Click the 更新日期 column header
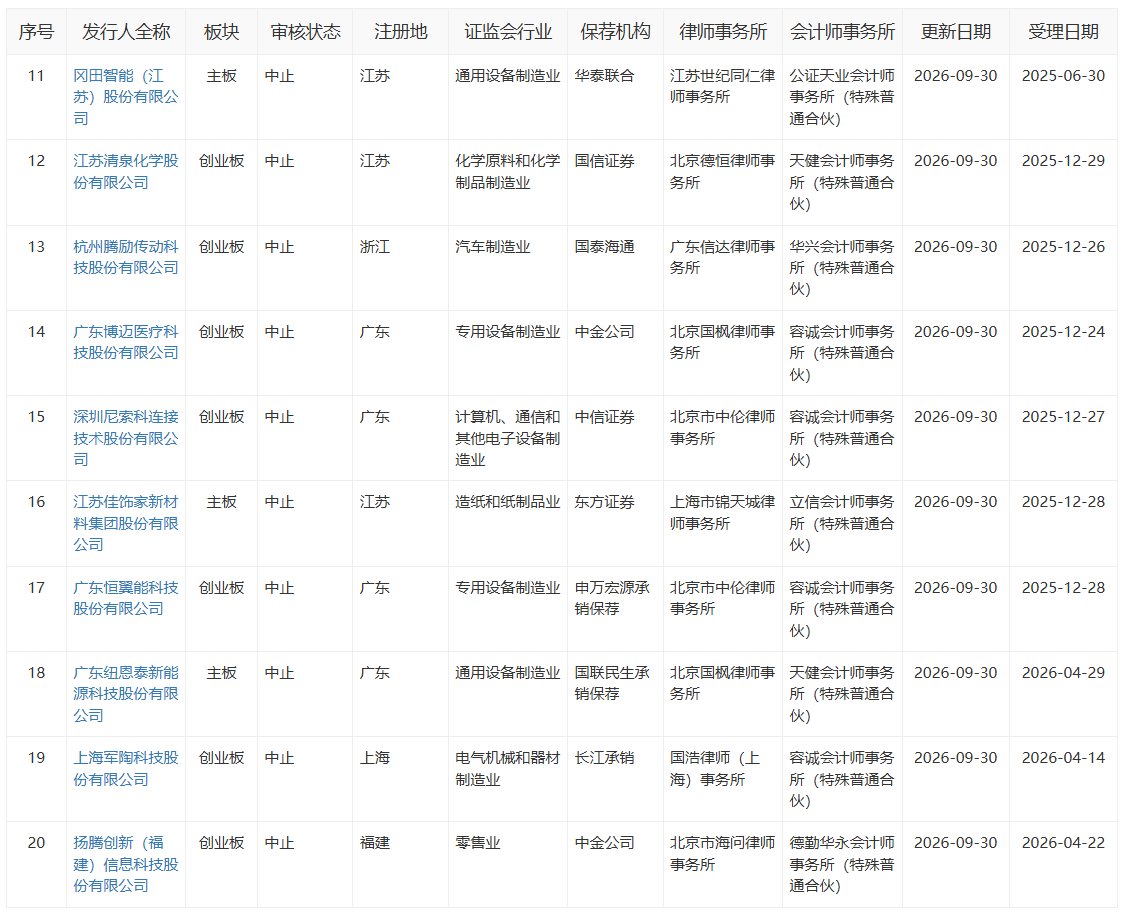 [956, 32]
